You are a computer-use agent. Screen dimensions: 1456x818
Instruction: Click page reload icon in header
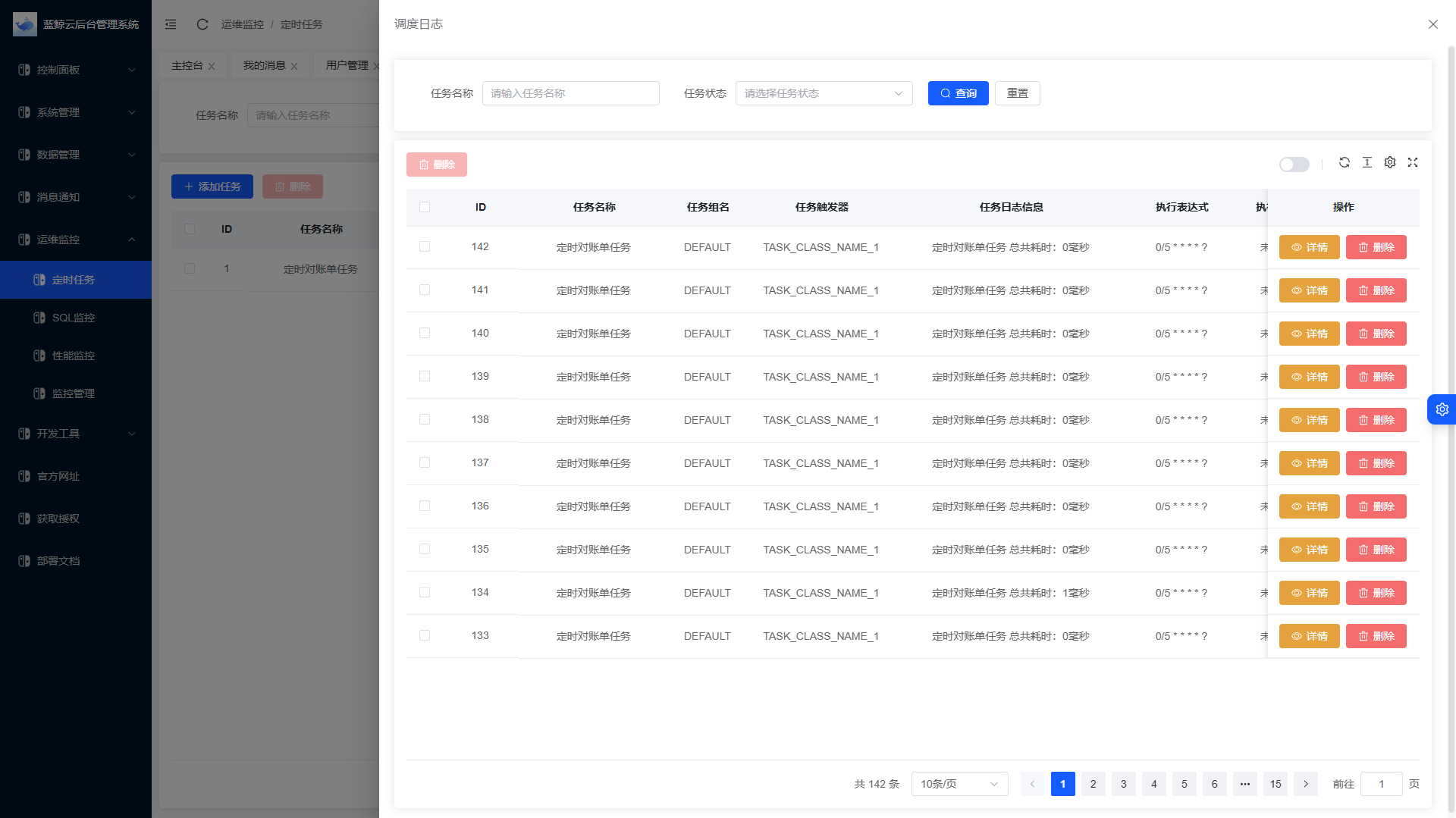[202, 24]
